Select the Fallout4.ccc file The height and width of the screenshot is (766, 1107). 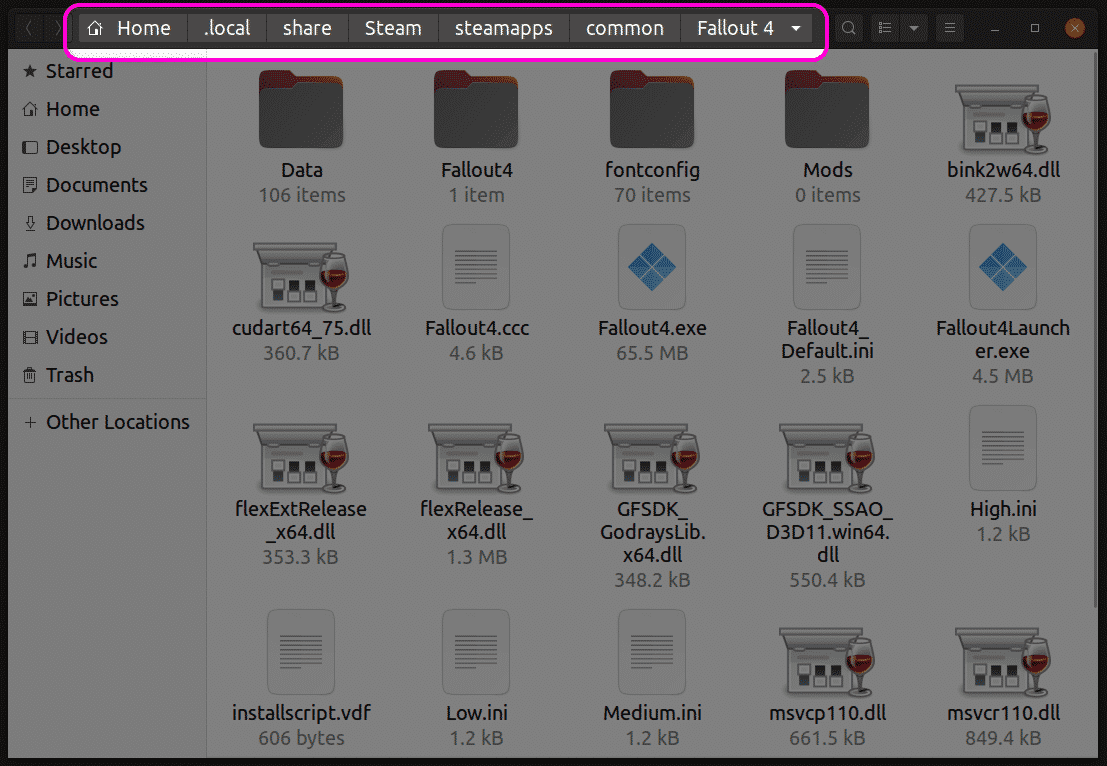tap(477, 267)
